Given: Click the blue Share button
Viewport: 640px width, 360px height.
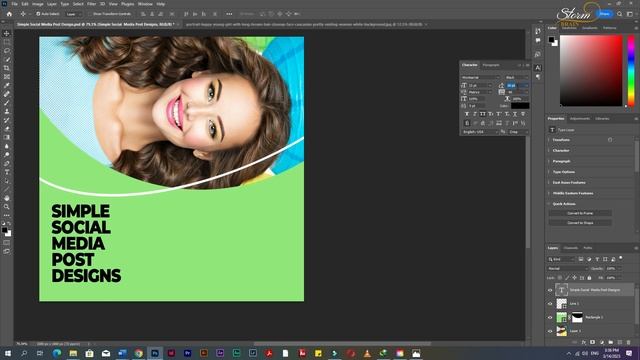Looking at the screenshot, I should click(605, 14).
